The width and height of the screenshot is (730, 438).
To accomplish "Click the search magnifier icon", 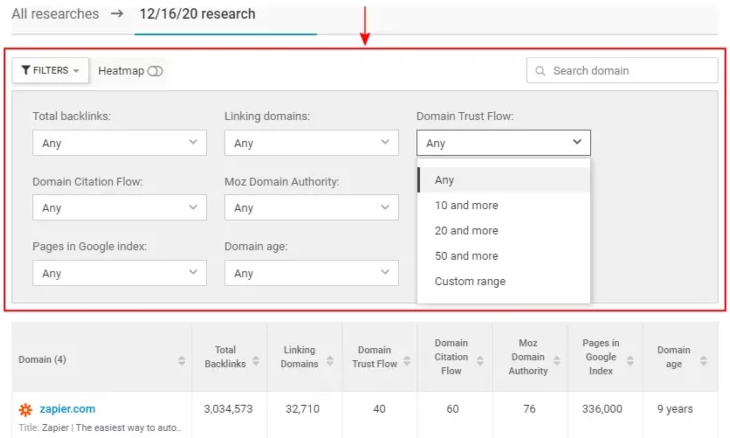I will click(x=541, y=71).
